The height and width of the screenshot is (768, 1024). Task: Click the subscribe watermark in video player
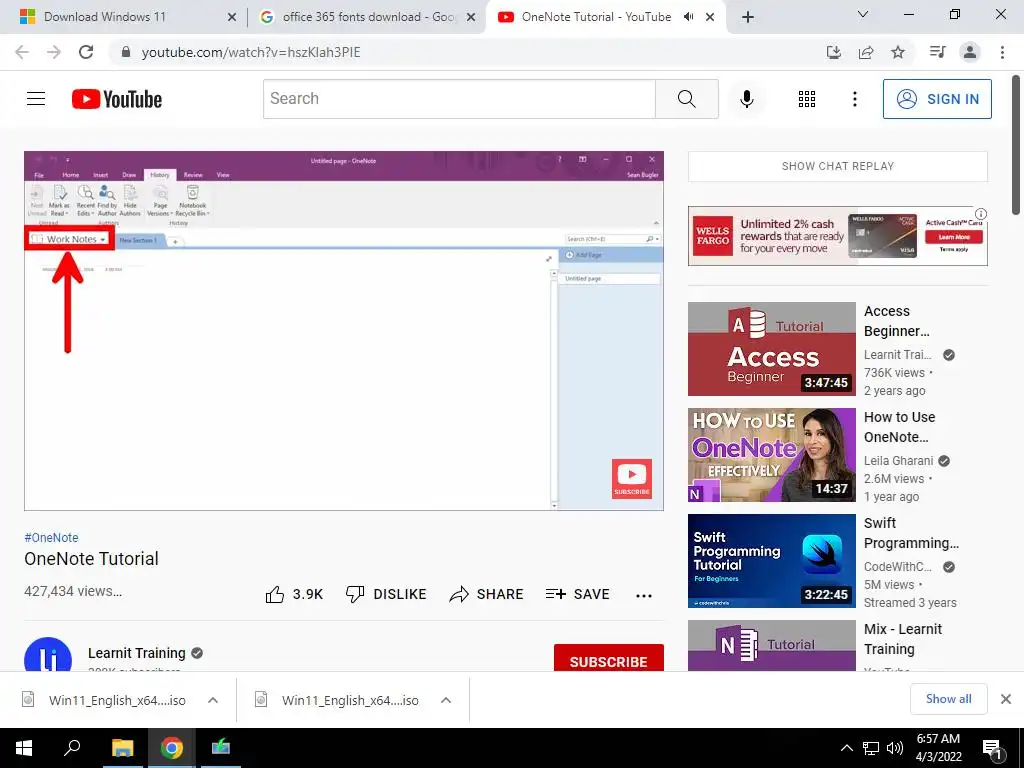click(x=632, y=479)
